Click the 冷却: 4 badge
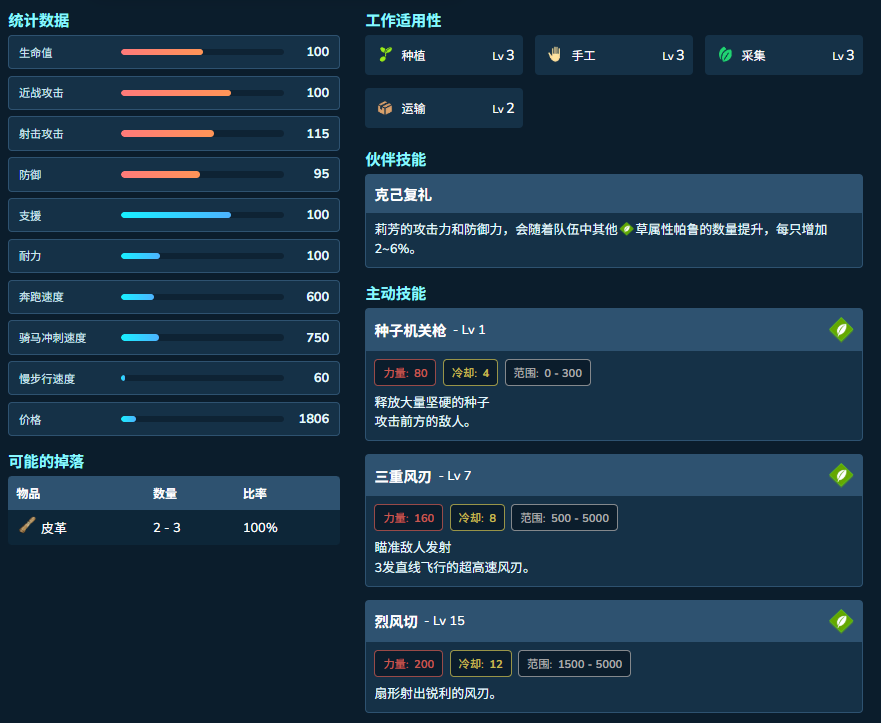This screenshot has height=723, width=881. 470,372
